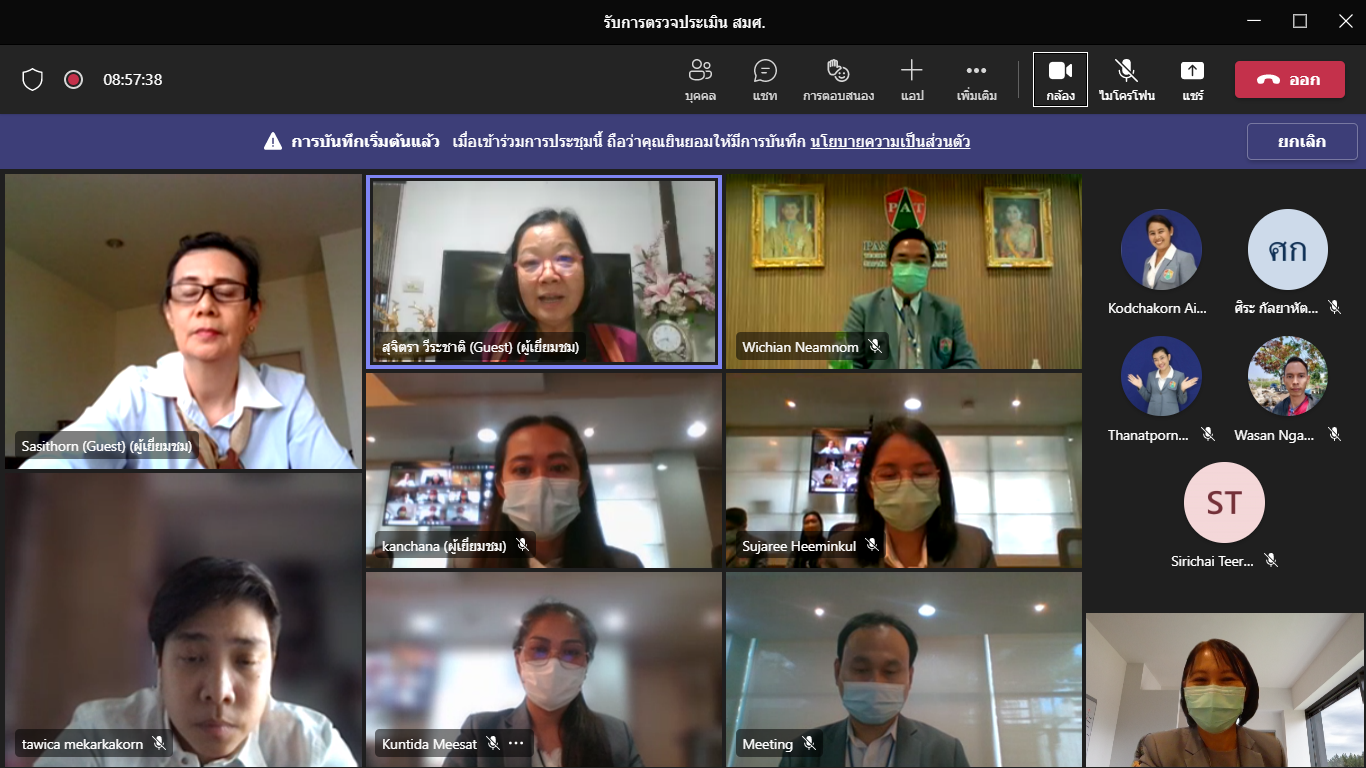
Task: Dismiss the recording banner with ยกเลิก
Action: (1301, 142)
